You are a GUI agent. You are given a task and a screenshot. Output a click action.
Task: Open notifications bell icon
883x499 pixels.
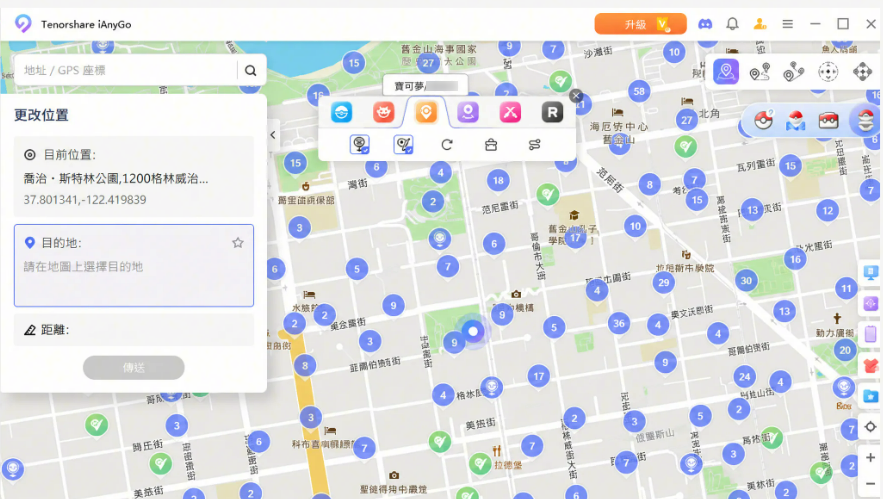[x=732, y=24]
